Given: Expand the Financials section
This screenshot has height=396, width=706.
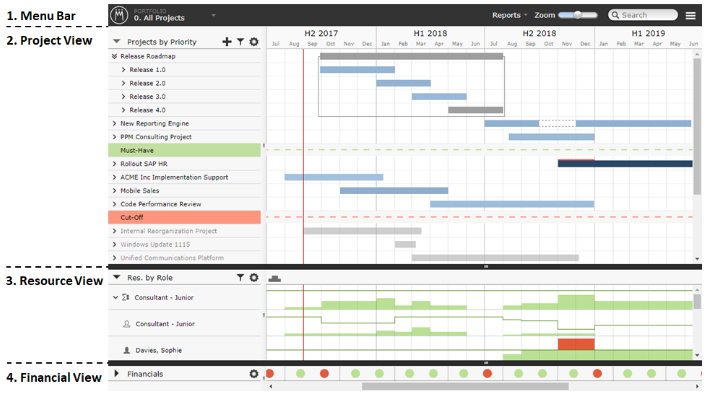Looking at the screenshot, I should [x=117, y=374].
